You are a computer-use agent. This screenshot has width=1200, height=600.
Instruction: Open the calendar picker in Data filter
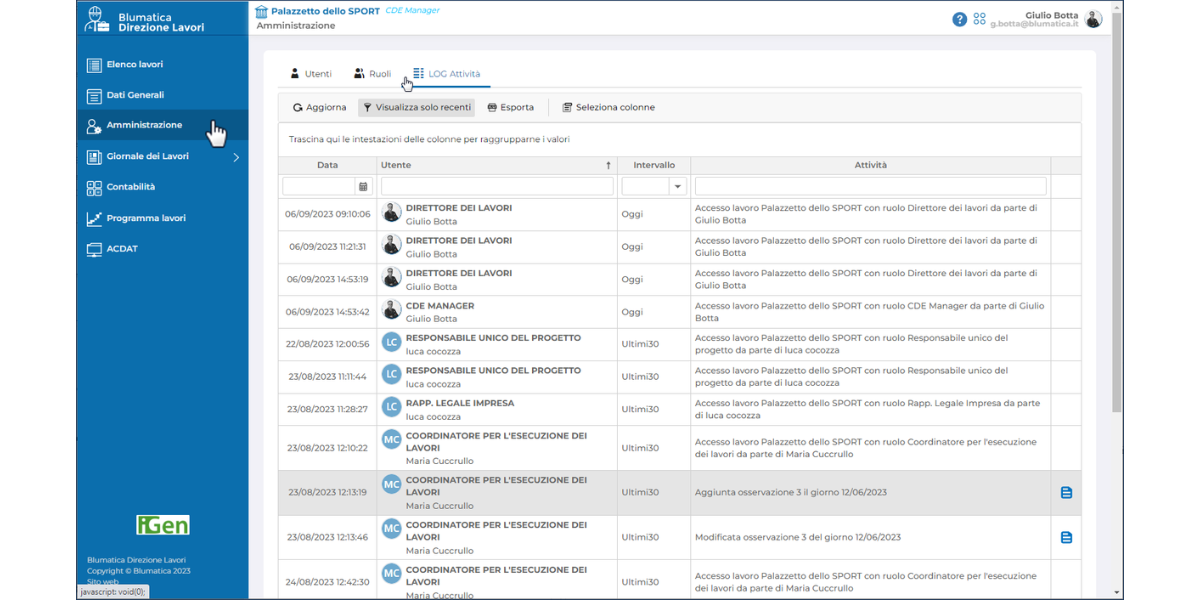[363, 186]
